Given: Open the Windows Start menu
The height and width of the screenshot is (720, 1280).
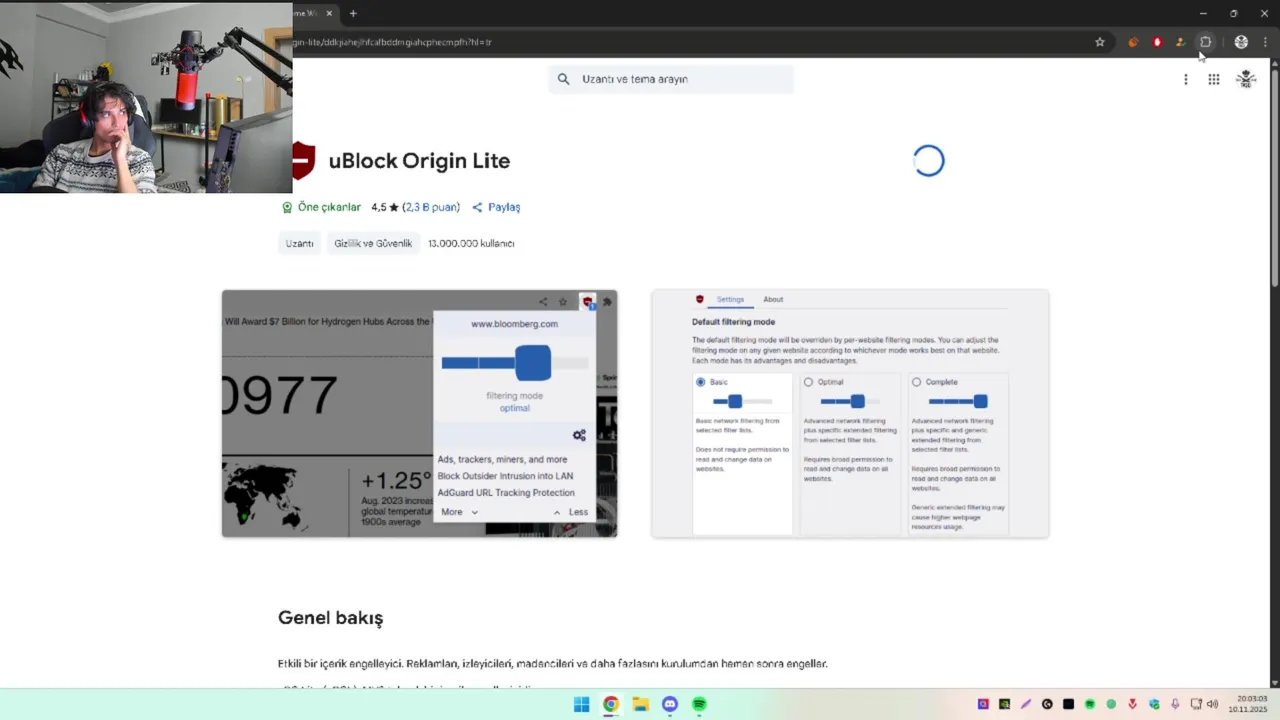Looking at the screenshot, I should [581, 704].
